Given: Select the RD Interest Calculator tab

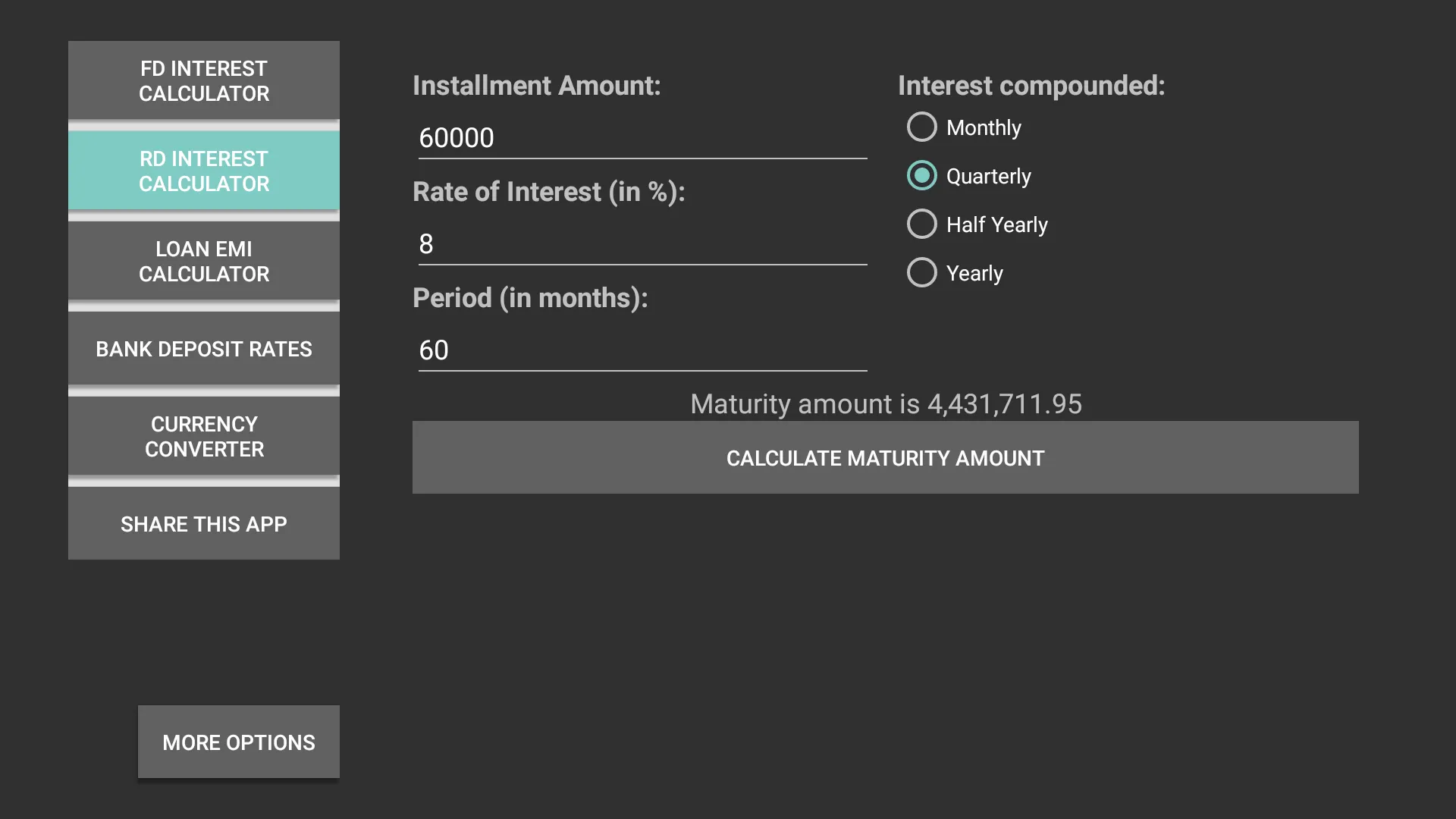Looking at the screenshot, I should [x=203, y=171].
